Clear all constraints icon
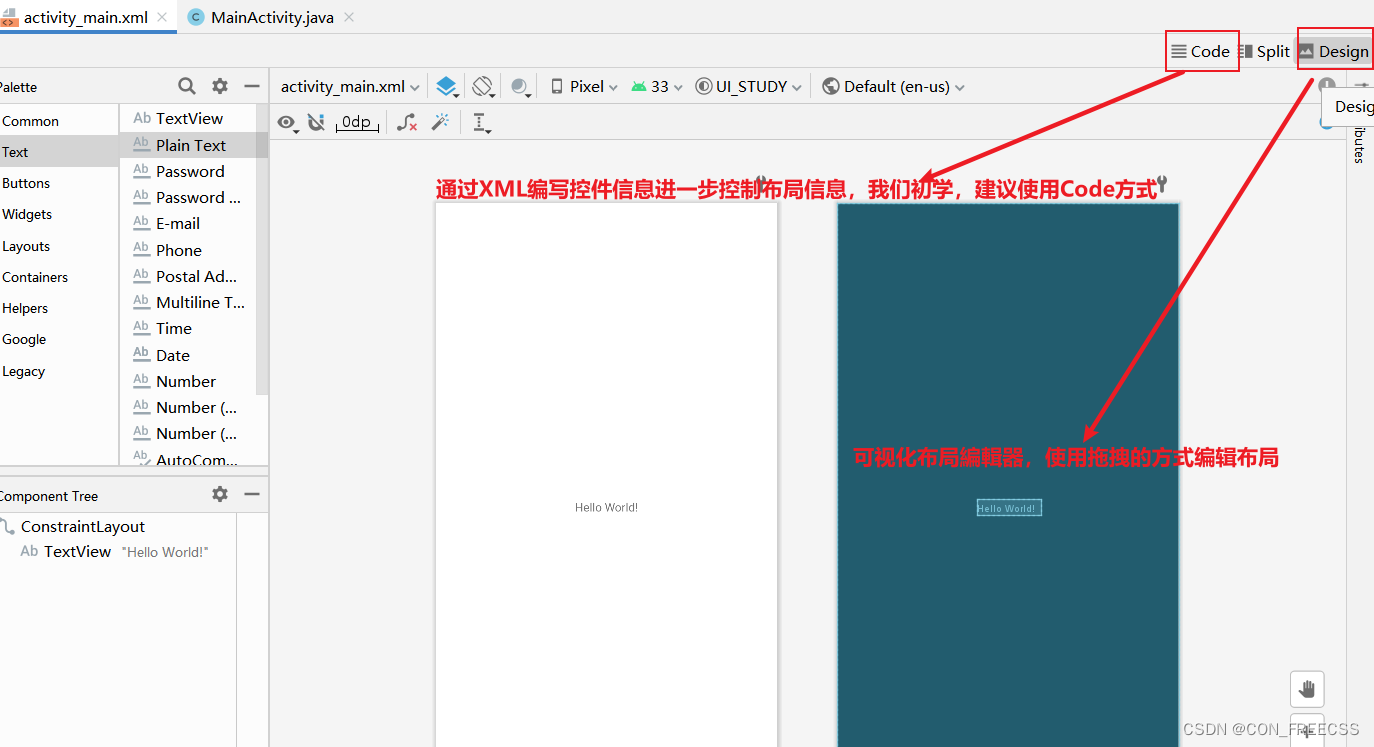This screenshot has height=747, width=1374. coord(407,123)
